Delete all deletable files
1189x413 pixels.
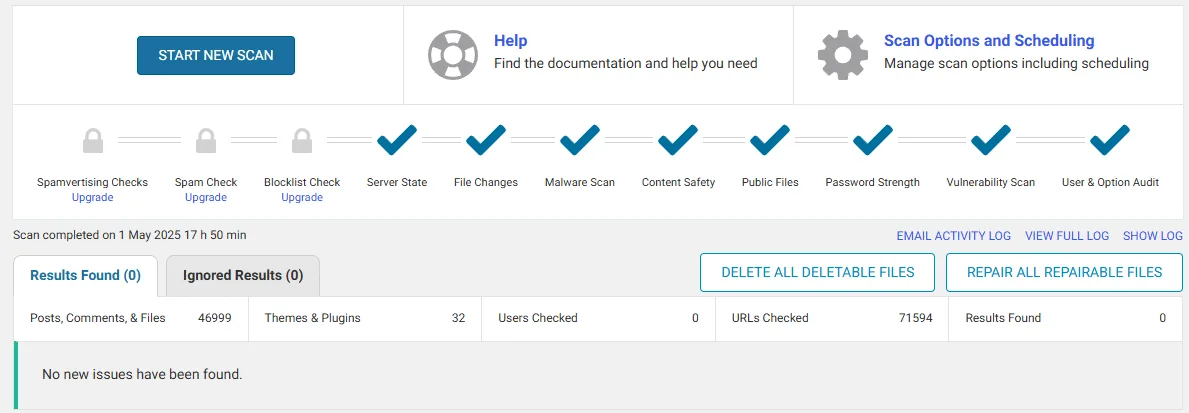point(817,272)
